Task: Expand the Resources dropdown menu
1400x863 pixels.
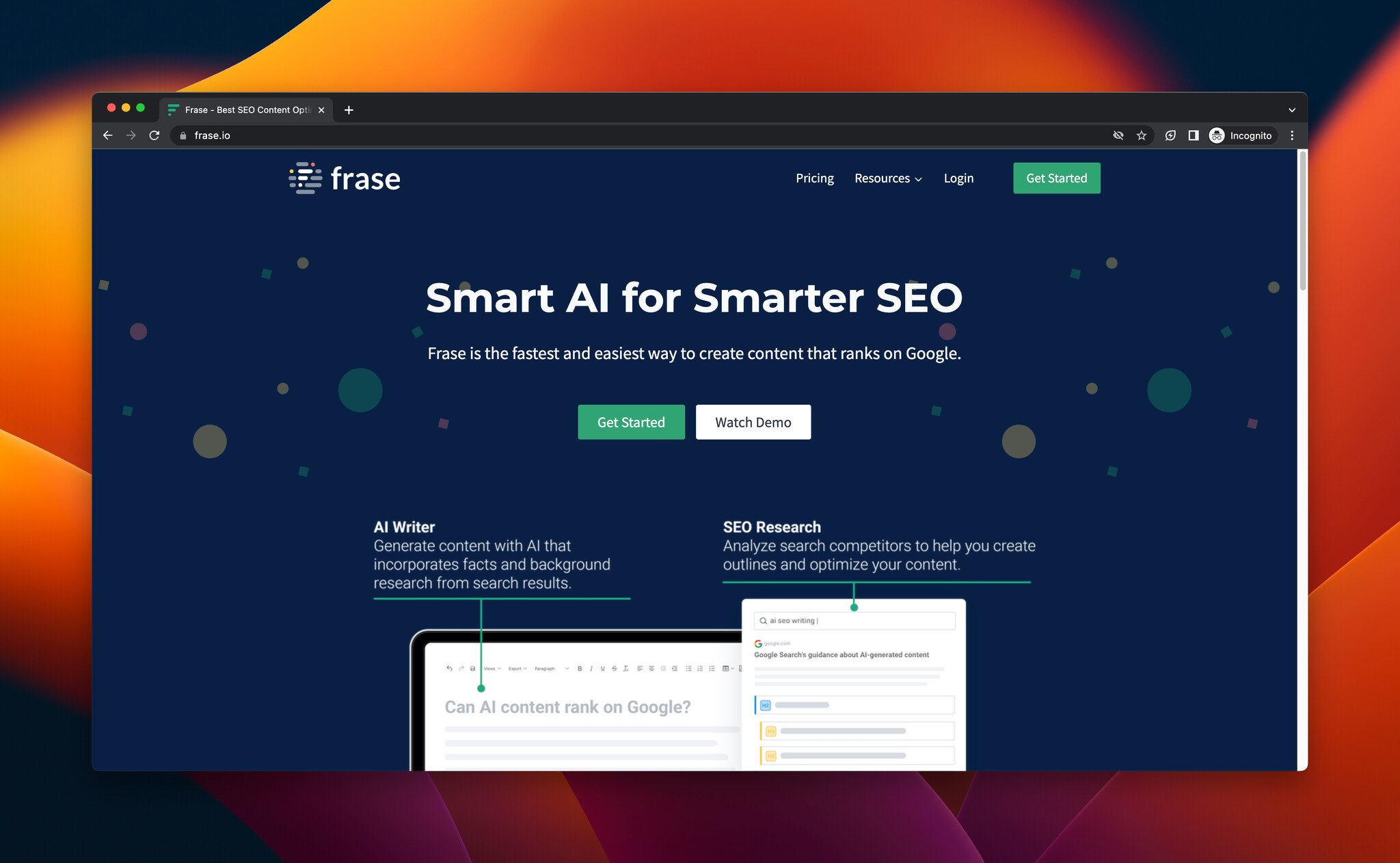Action: 889,178
